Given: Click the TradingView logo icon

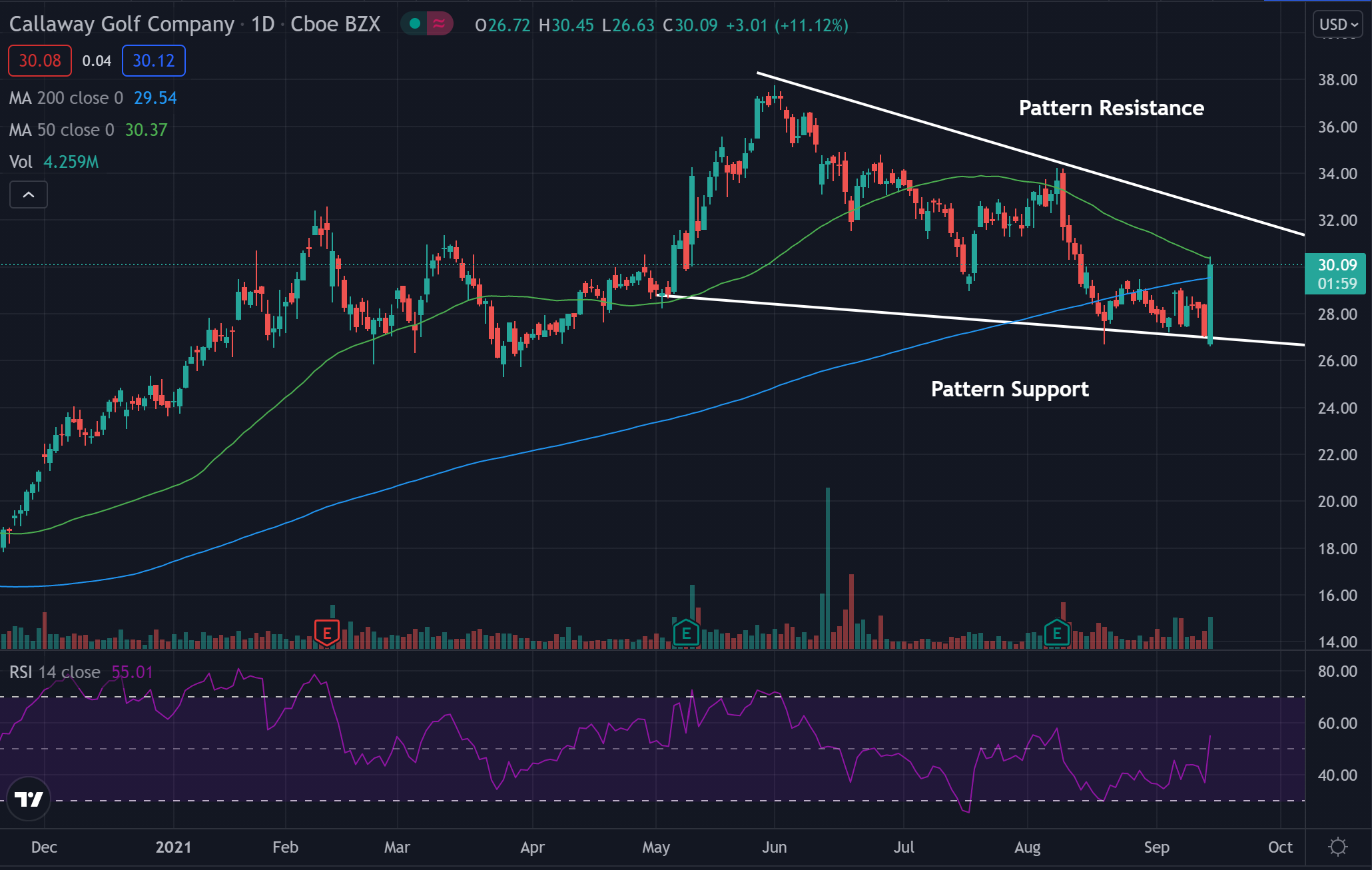Looking at the screenshot, I should (29, 799).
